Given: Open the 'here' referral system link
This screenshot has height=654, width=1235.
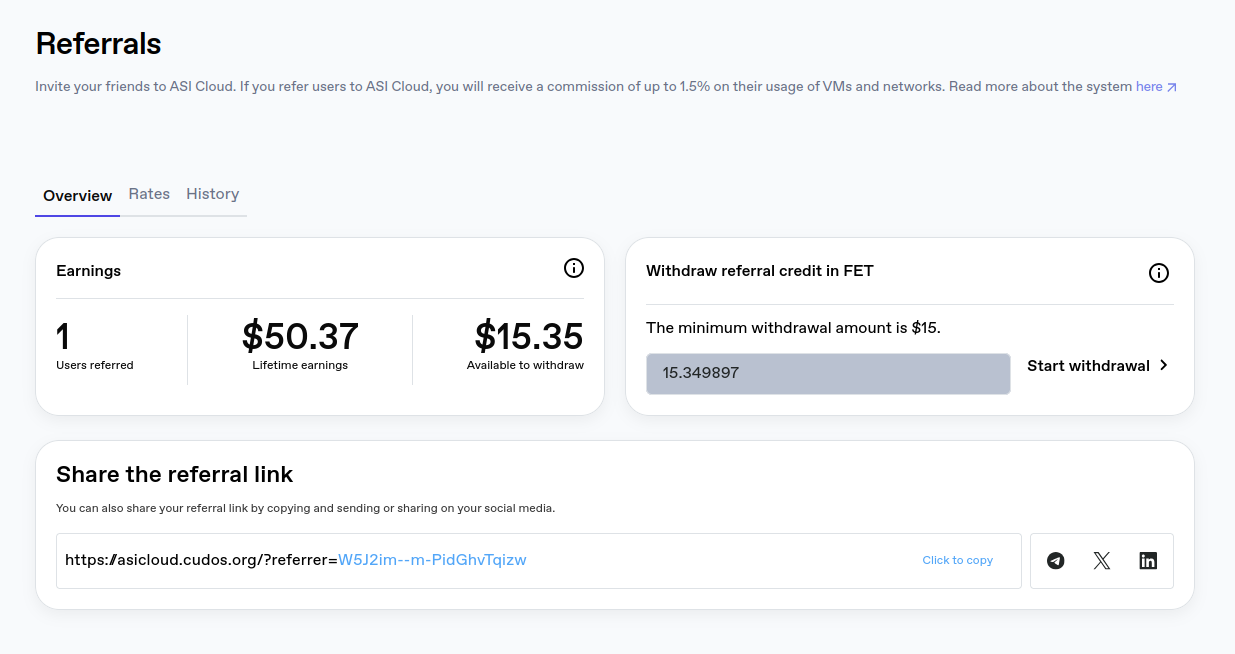Looking at the screenshot, I should (1146, 87).
